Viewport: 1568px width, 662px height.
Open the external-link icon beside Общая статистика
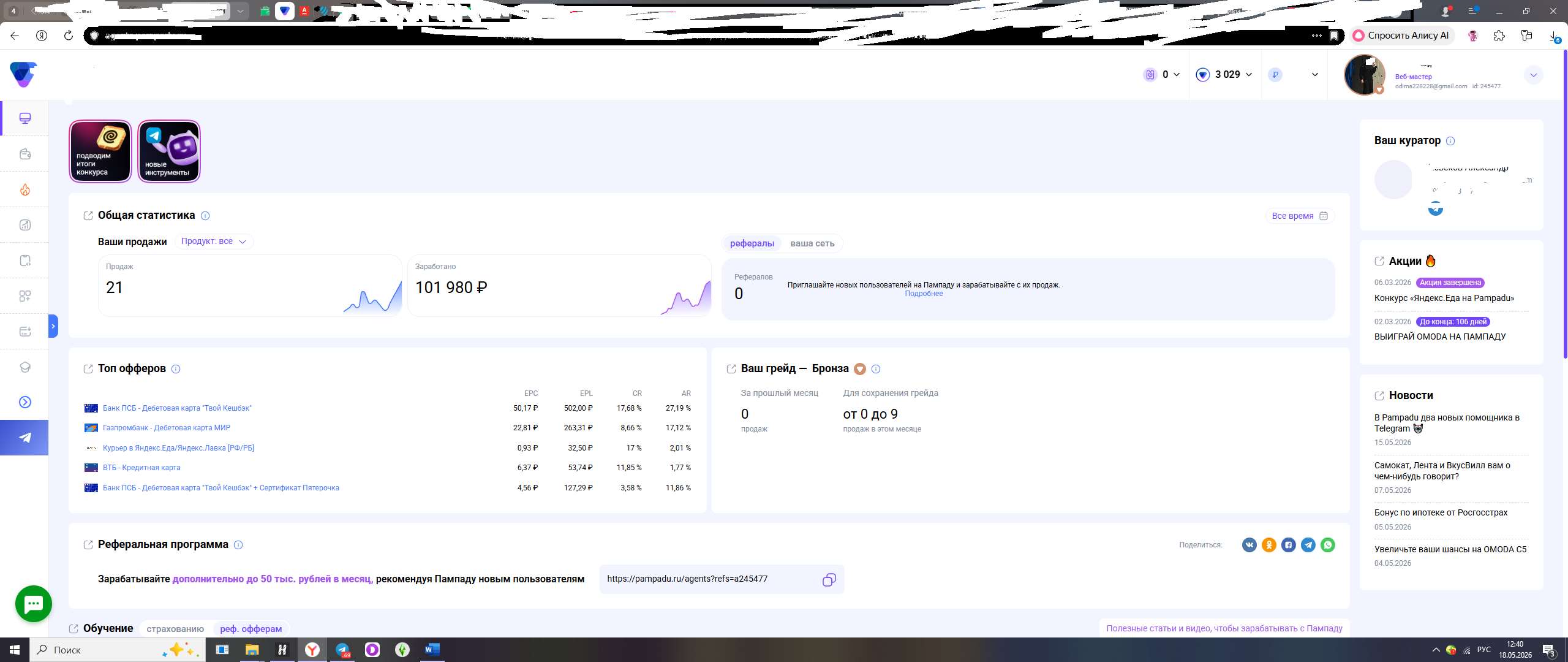coord(88,216)
